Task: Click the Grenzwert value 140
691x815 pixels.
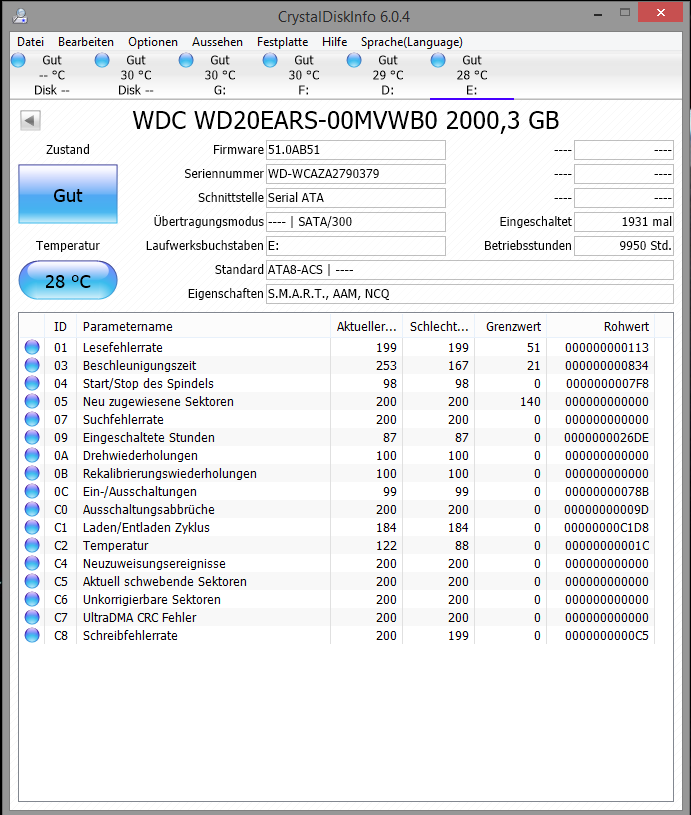Action: (x=530, y=402)
